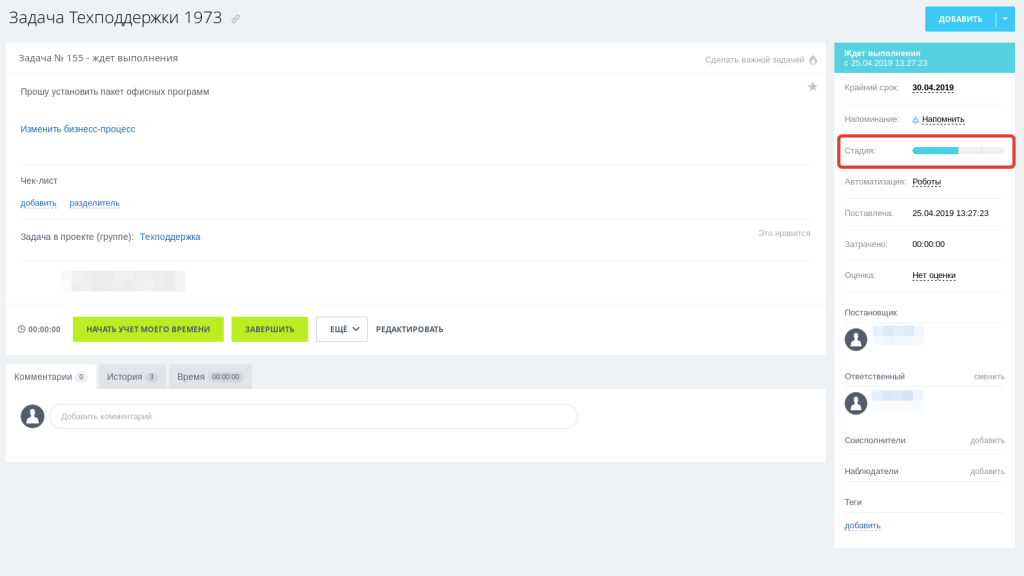The image size is (1024, 576).
Task: Click the Ждет выполнения status header
Action: [x=924, y=57]
